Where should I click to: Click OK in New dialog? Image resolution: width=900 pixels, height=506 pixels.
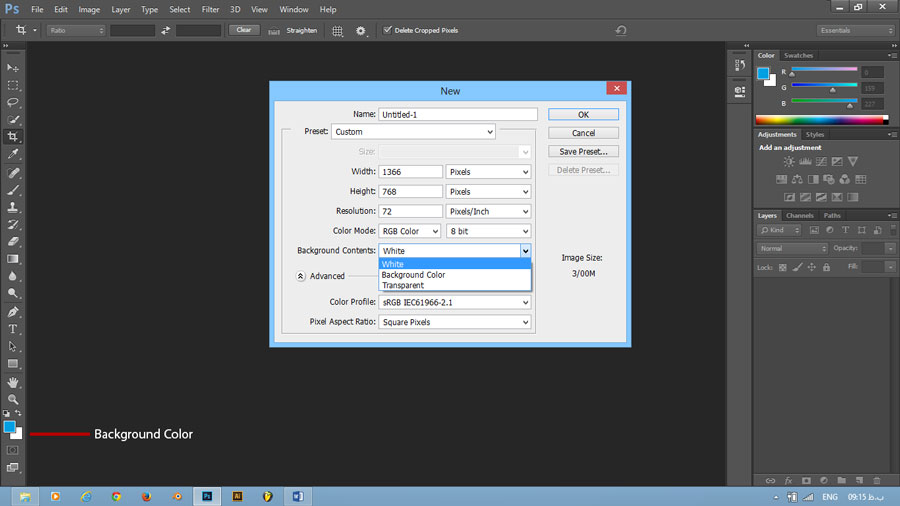pos(583,115)
